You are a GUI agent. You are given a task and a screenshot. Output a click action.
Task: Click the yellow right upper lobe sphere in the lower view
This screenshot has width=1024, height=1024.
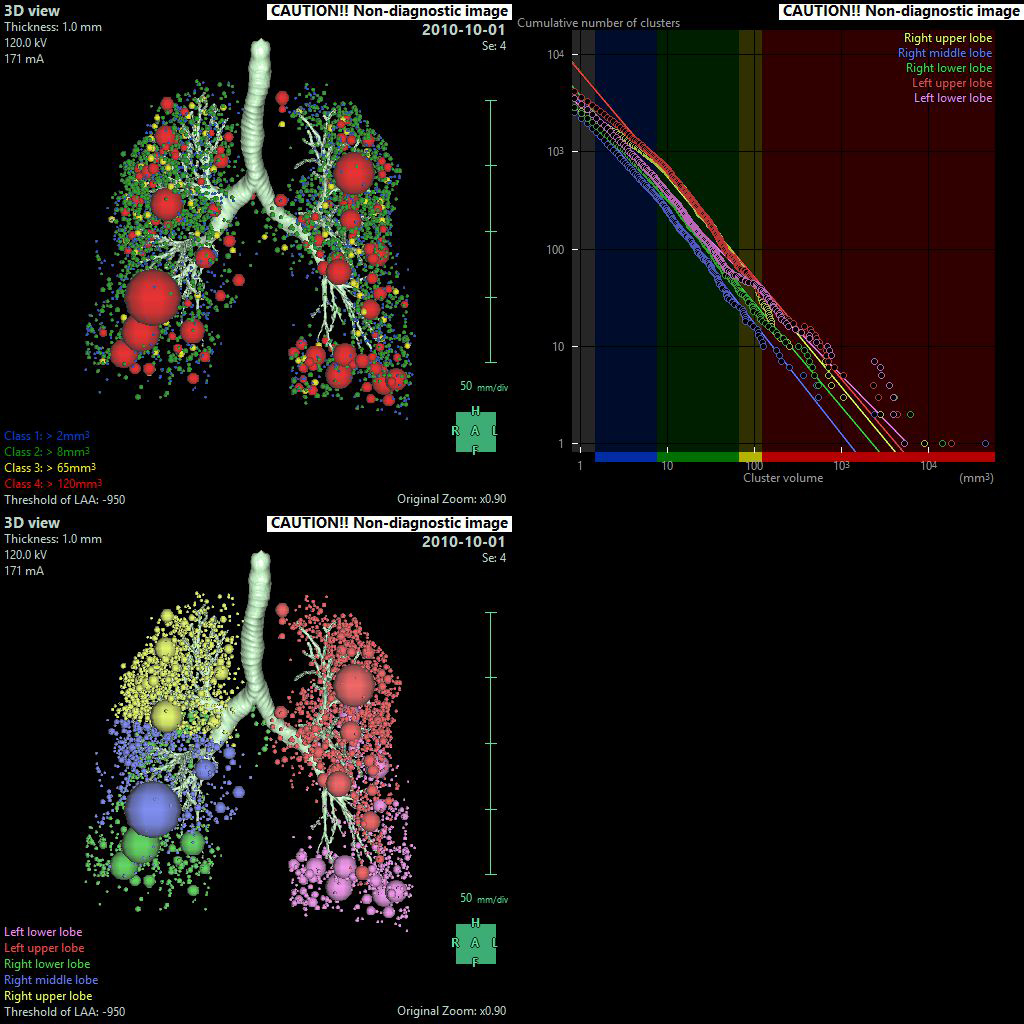166,714
